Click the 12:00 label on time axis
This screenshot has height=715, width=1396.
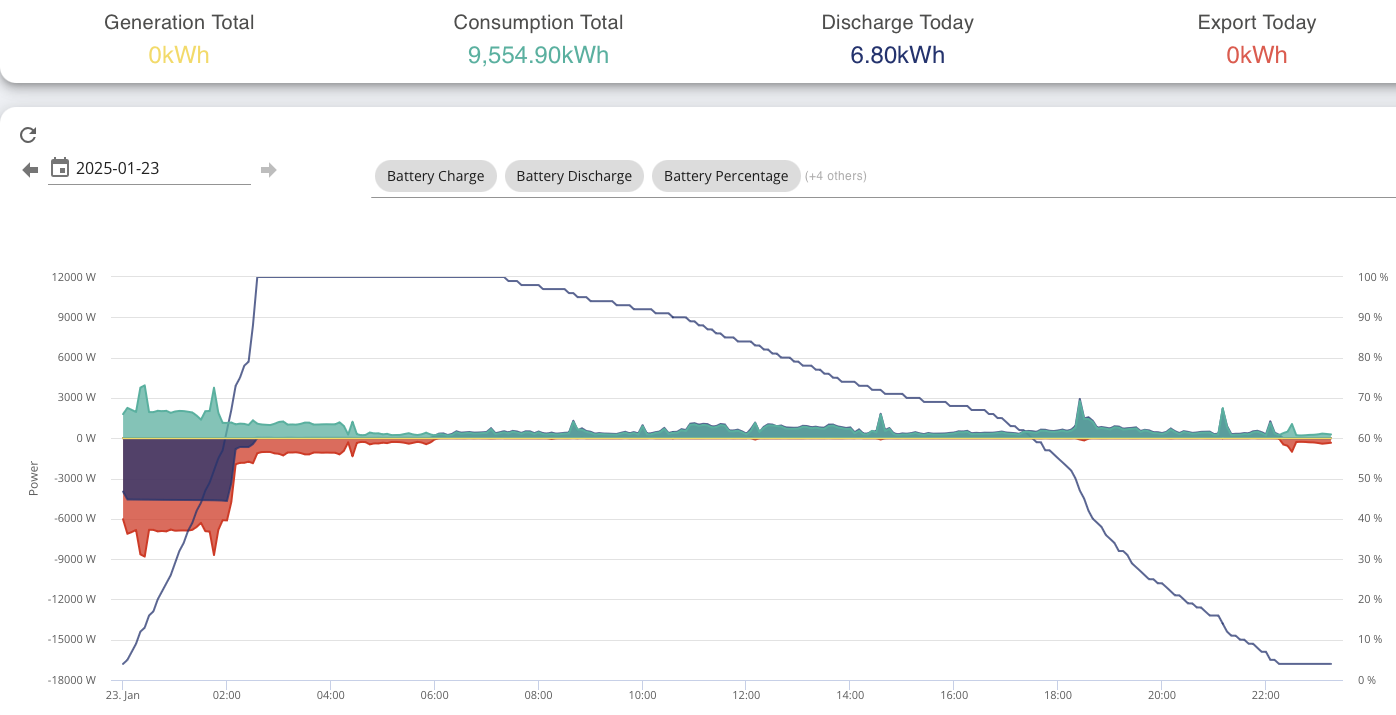click(x=746, y=694)
